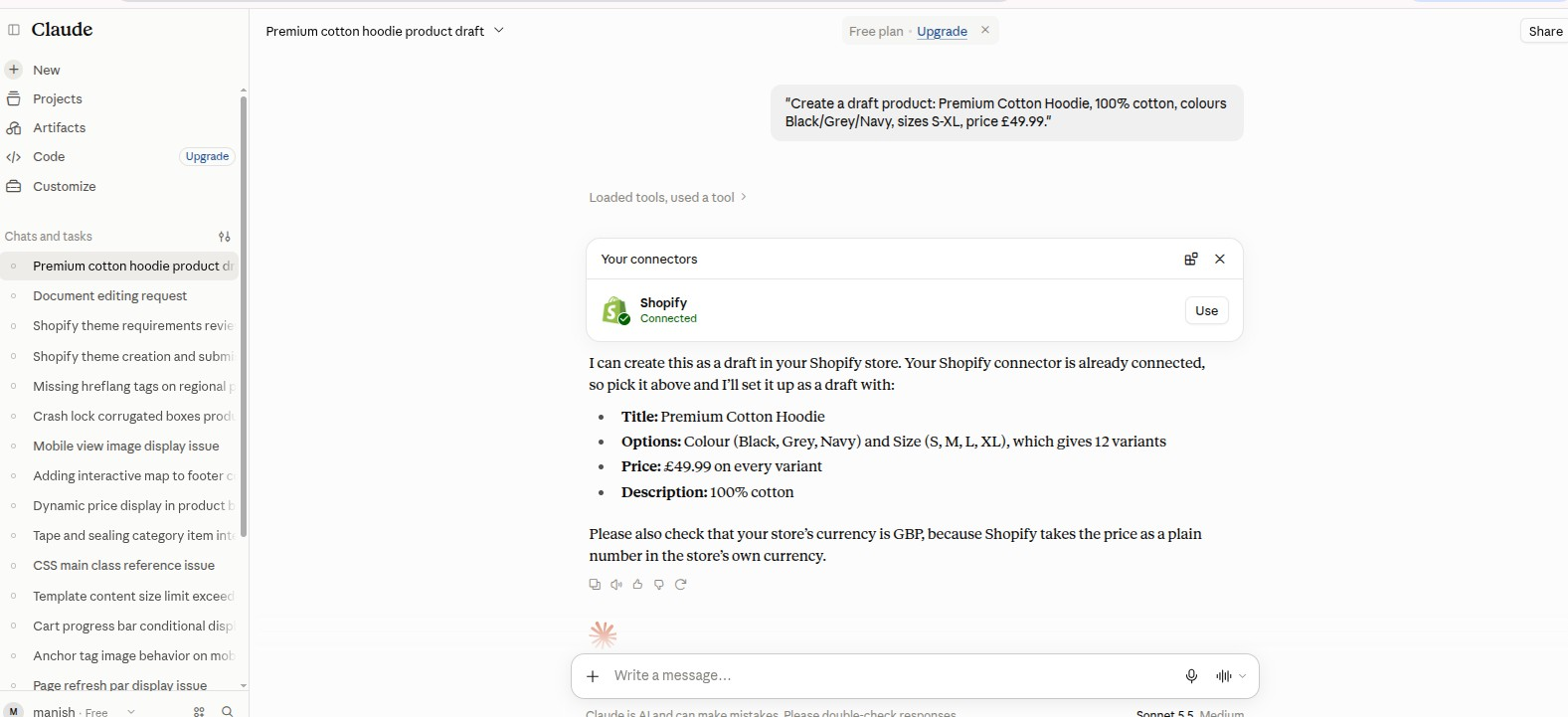Open Artifacts in the sidebar
This screenshot has height=717, width=1568.
59,127
